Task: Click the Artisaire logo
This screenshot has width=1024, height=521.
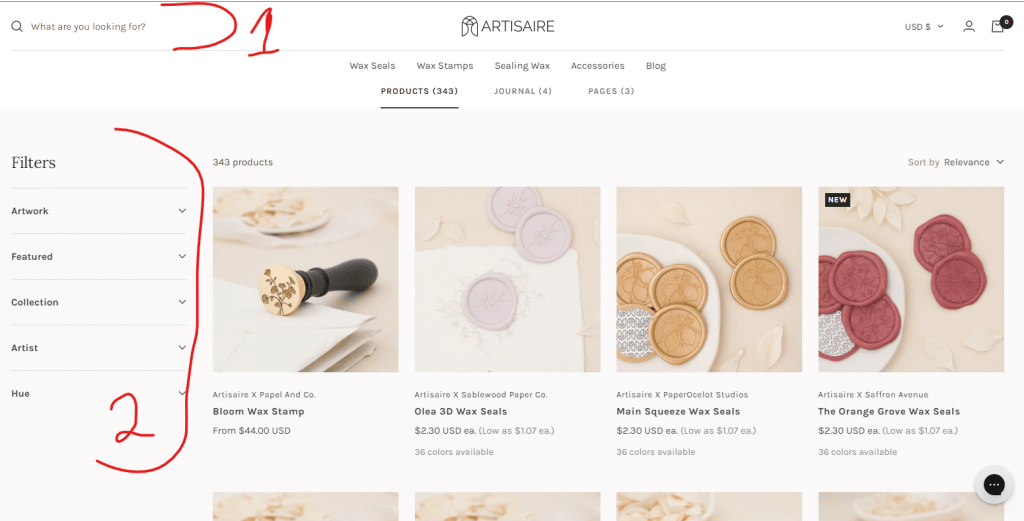Action: click(x=507, y=27)
